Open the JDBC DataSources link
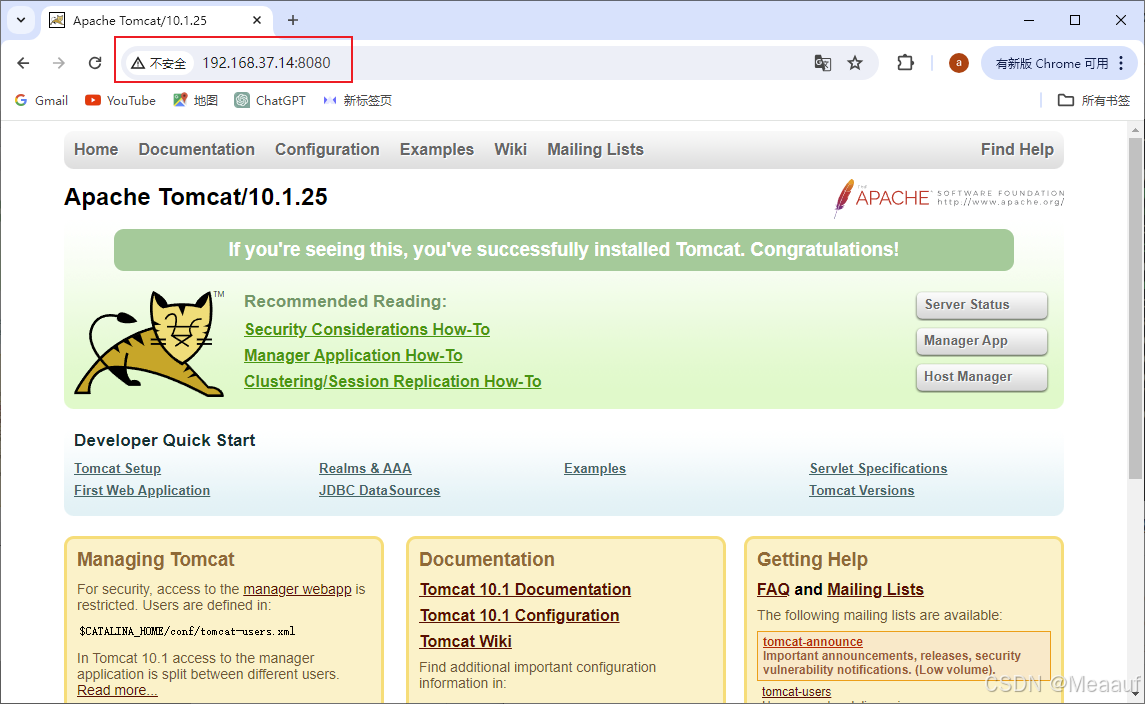Screen dimensions: 1145x704 (x=380, y=491)
